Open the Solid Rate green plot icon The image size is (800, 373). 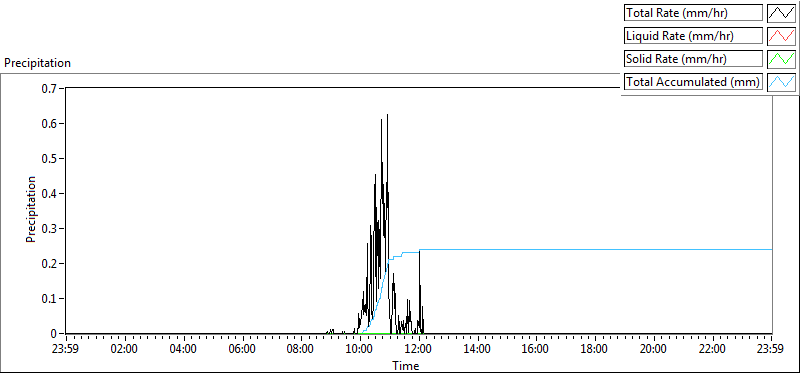pyautogui.click(x=781, y=59)
